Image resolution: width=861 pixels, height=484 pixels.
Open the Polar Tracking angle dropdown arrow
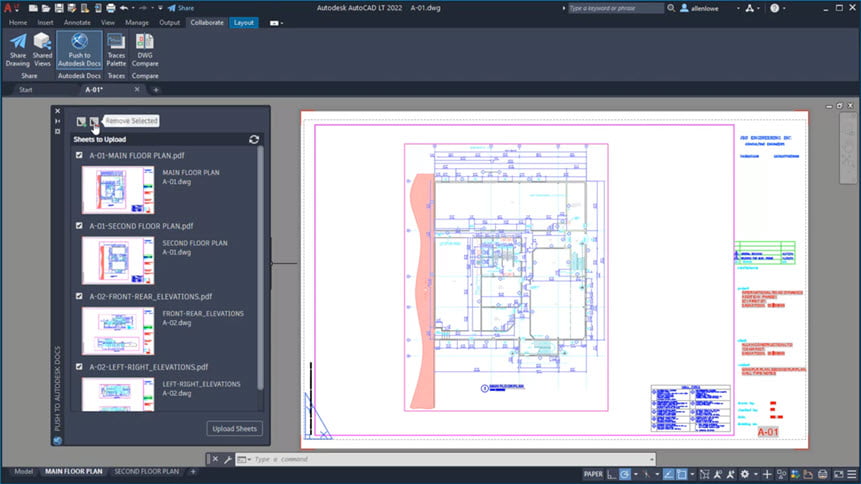(635, 474)
